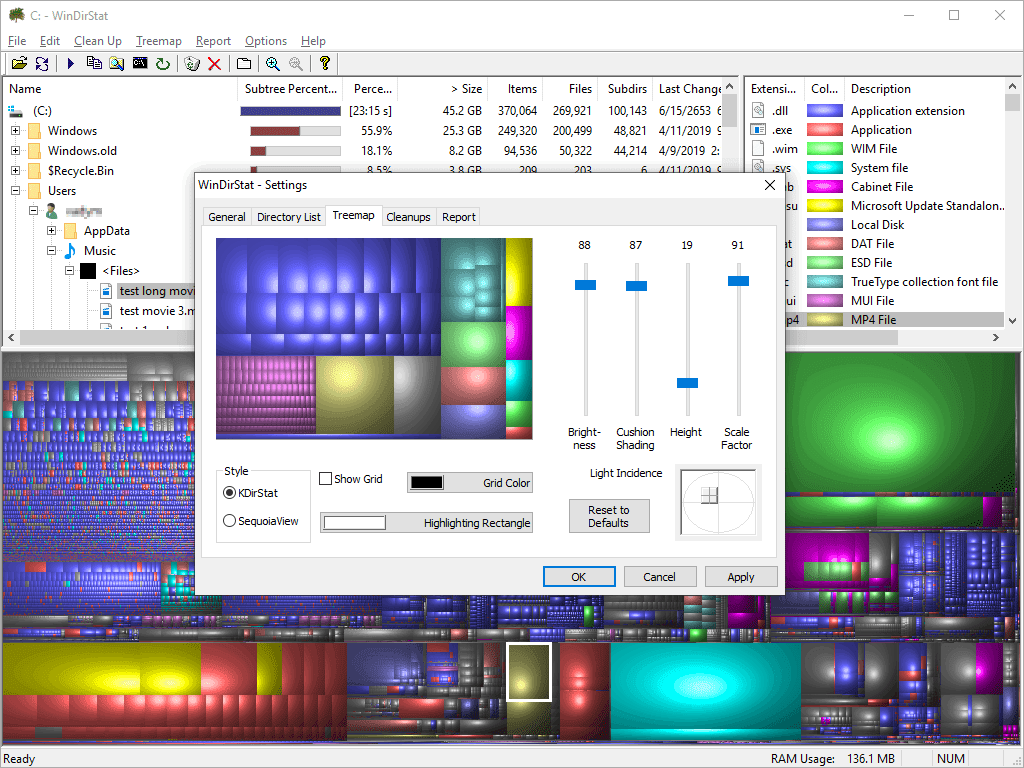Click the Highlighting Rectangle color button
This screenshot has width=1024, height=768.
click(x=426, y=523)
